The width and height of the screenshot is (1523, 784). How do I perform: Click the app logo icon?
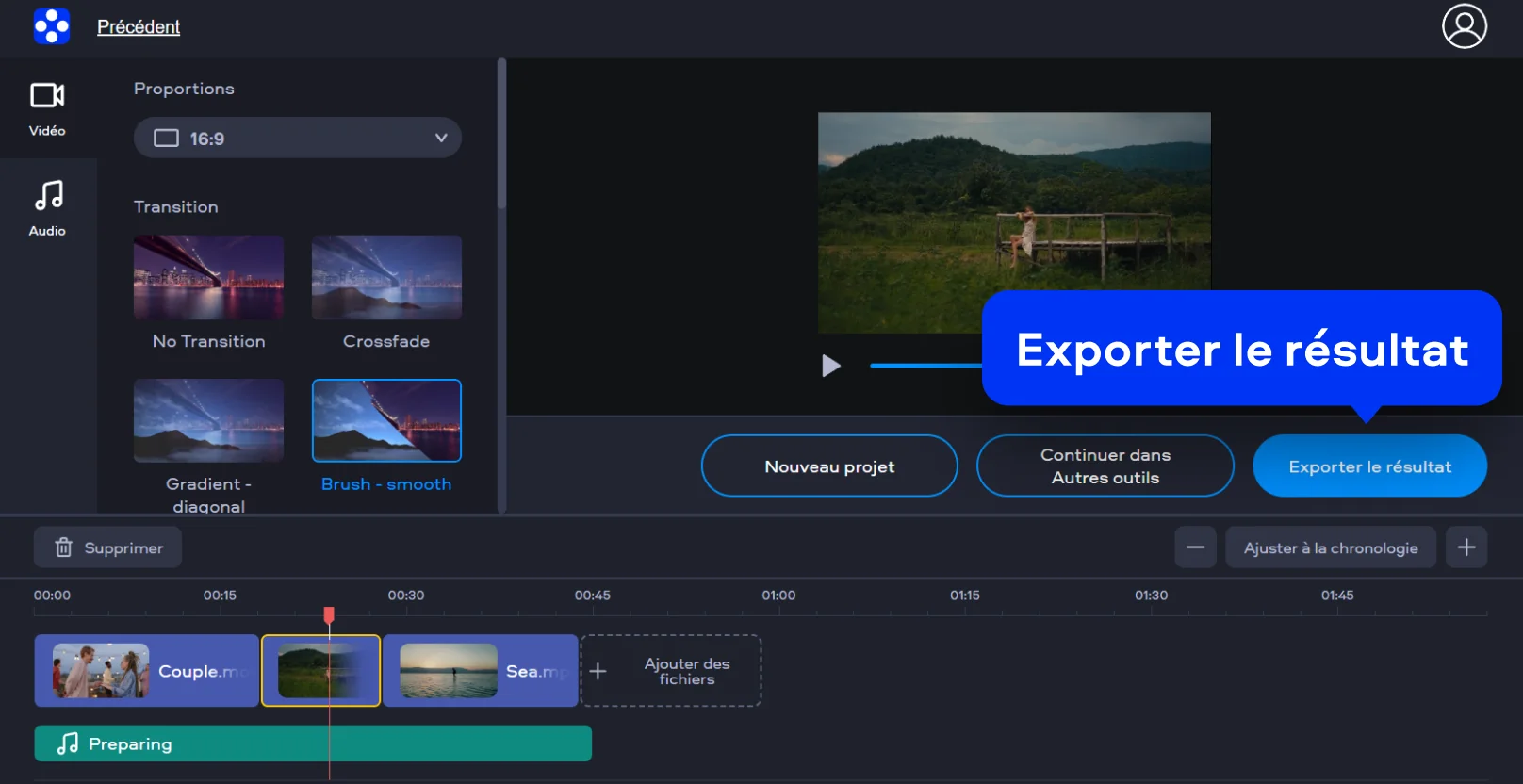[x=51, y=26]
